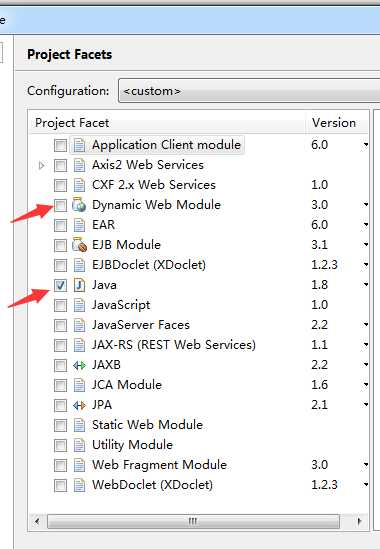Enable the Dynamic Web Module checkbox

60,206
